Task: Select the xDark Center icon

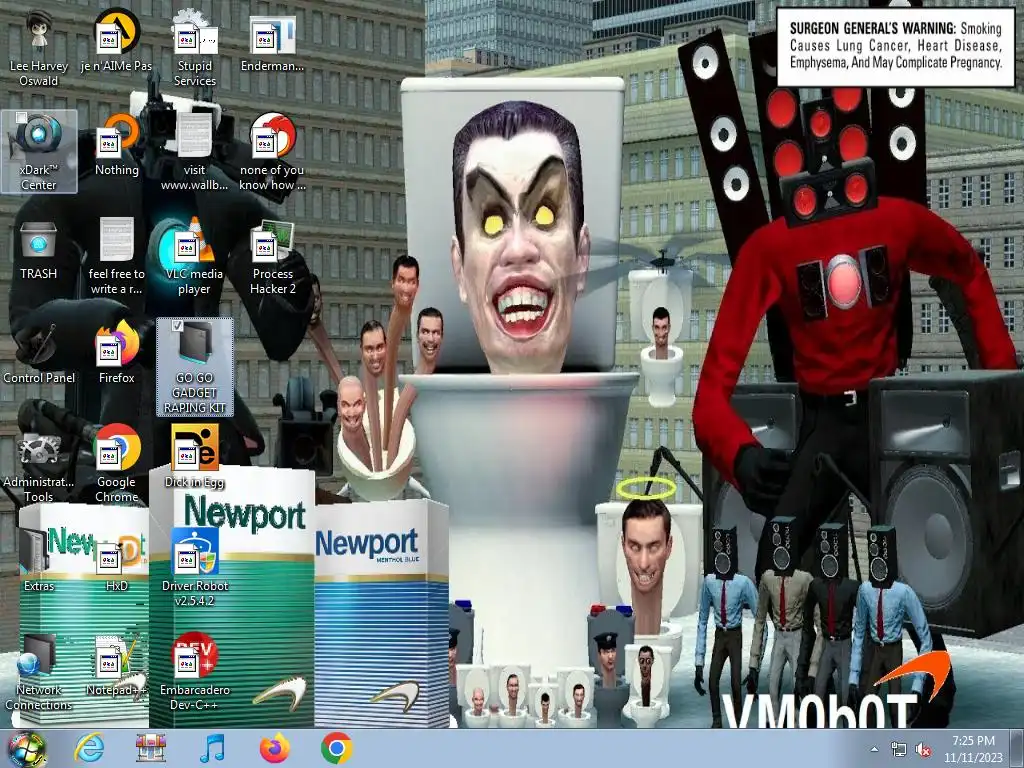Action: (x=39, y=152)
